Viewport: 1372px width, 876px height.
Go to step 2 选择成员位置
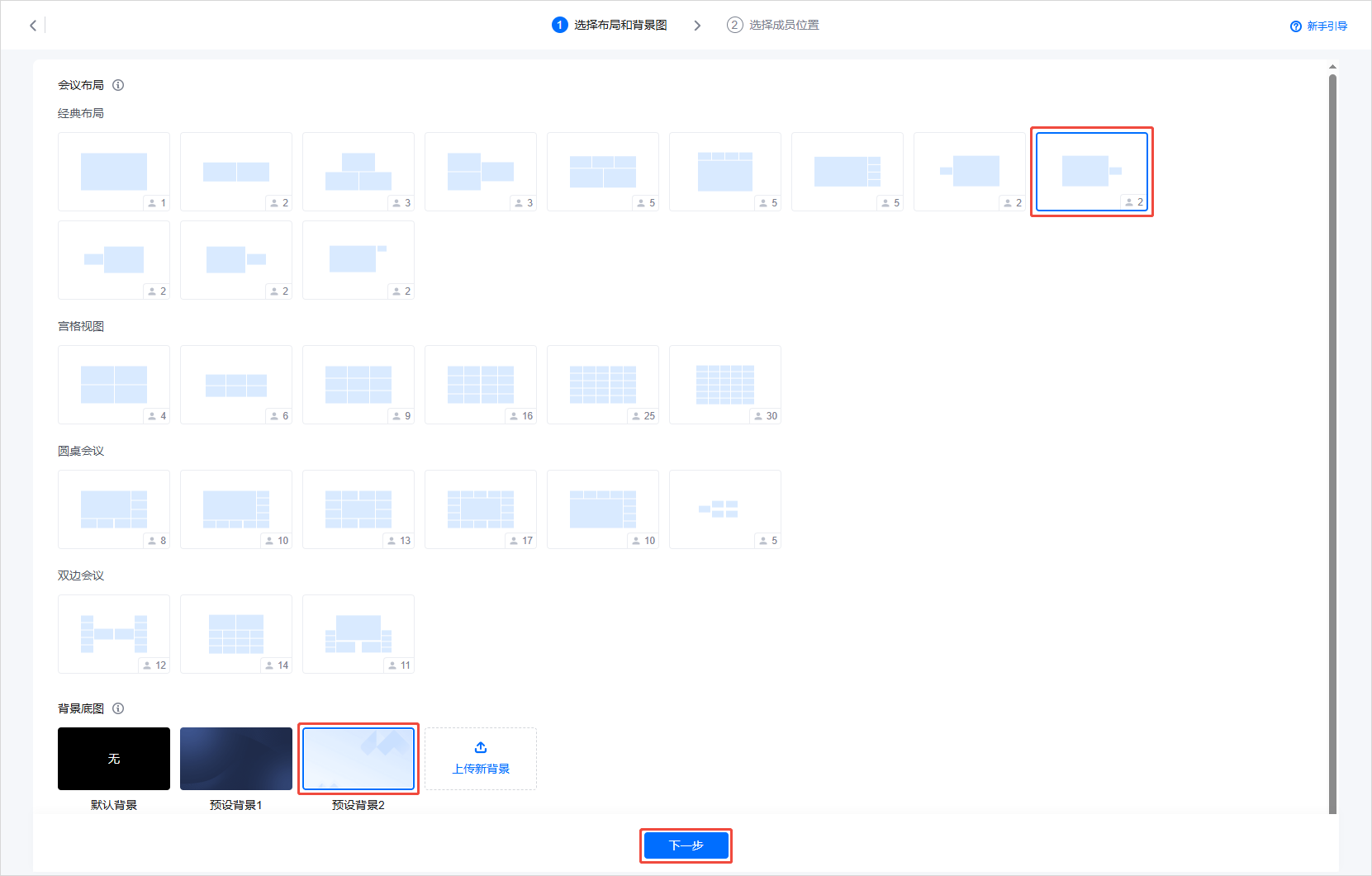coord(773,25)
